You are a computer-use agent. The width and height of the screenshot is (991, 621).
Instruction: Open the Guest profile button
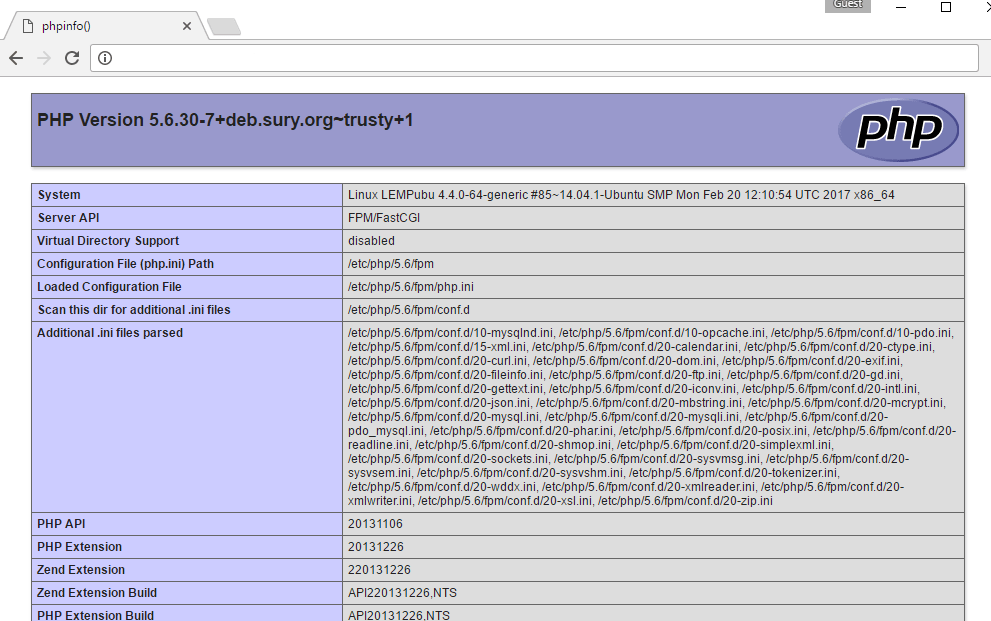tap(848, 5)
